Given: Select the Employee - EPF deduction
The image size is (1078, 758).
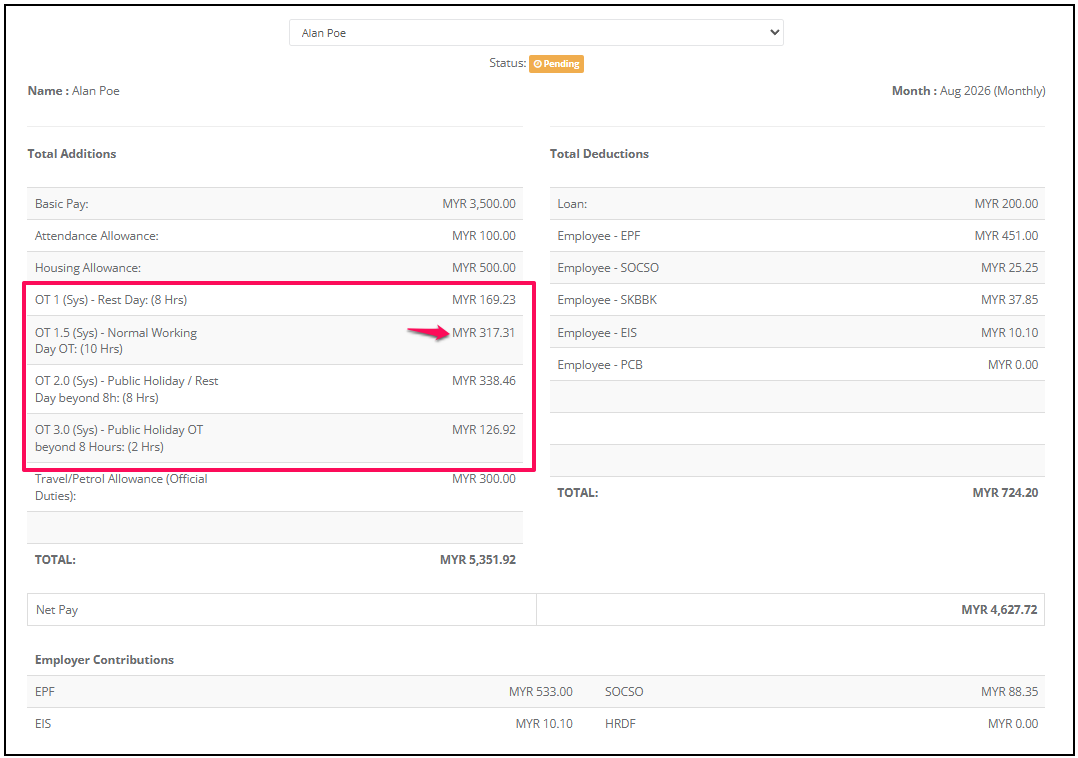Looking at the screenshot, I should coord(797,236).
